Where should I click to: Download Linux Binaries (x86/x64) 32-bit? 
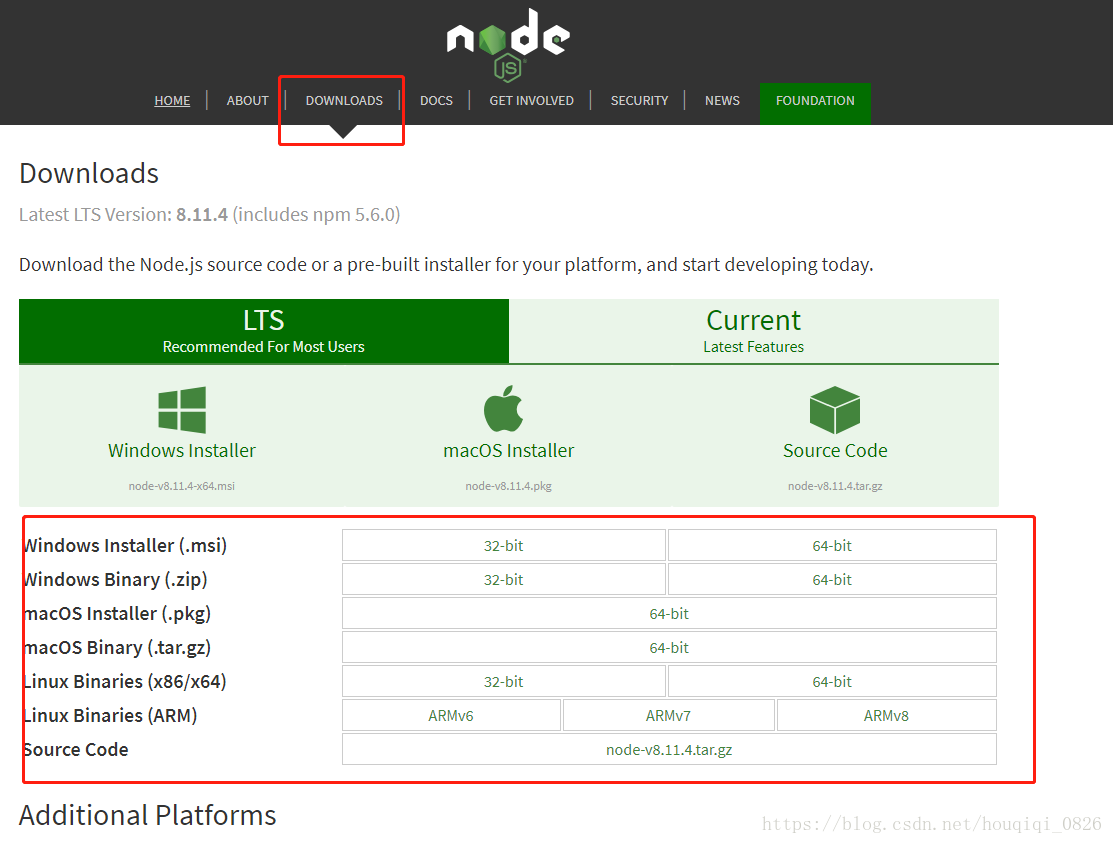[504, 682]
